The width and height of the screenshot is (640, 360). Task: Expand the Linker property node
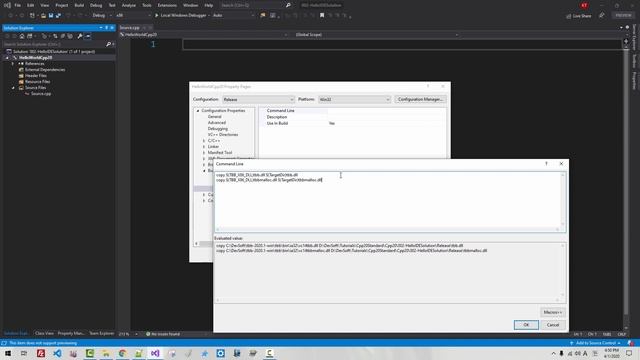pyautogui.click(x=204, y=147)
